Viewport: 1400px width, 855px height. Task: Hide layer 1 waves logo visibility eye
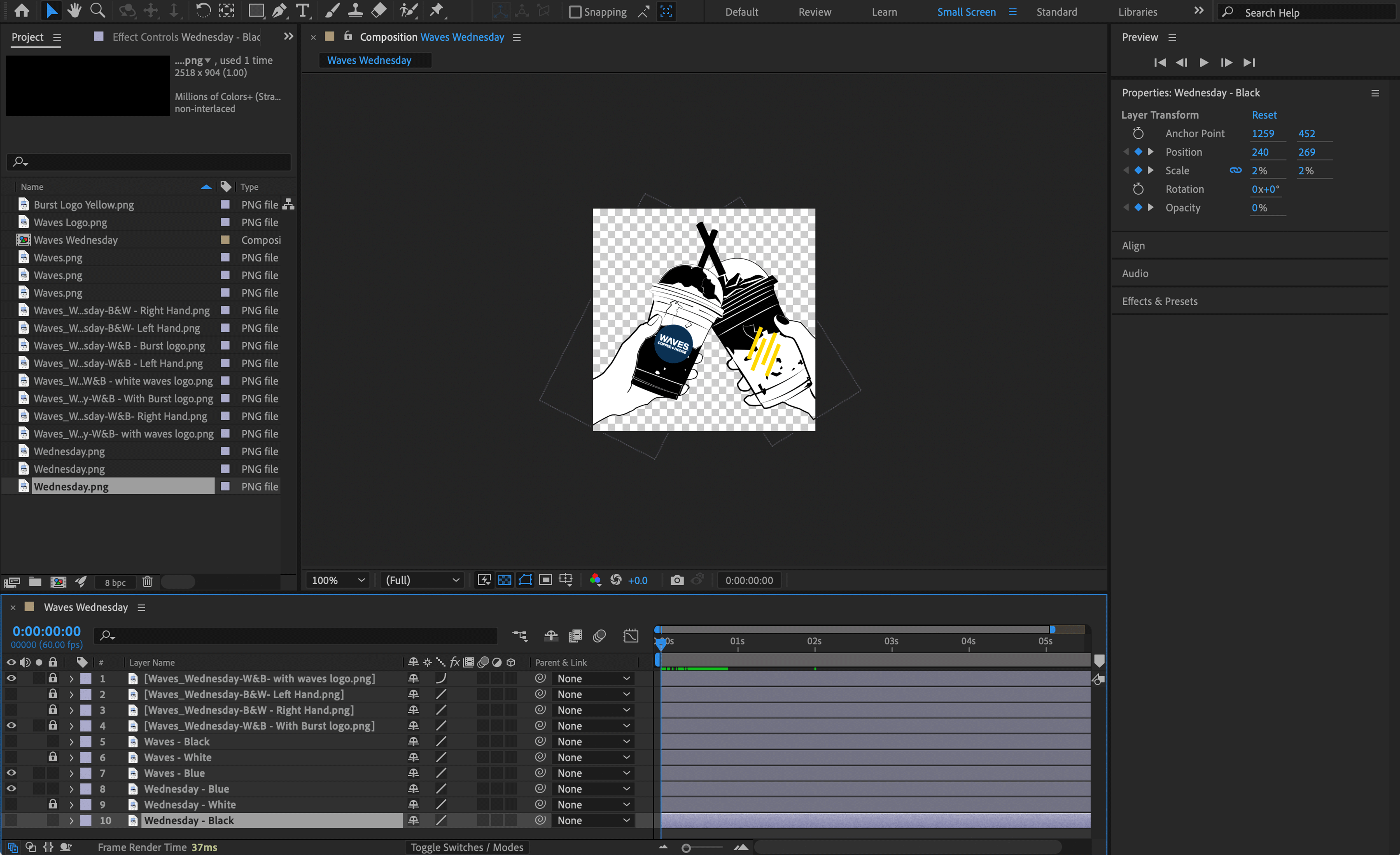11,678
